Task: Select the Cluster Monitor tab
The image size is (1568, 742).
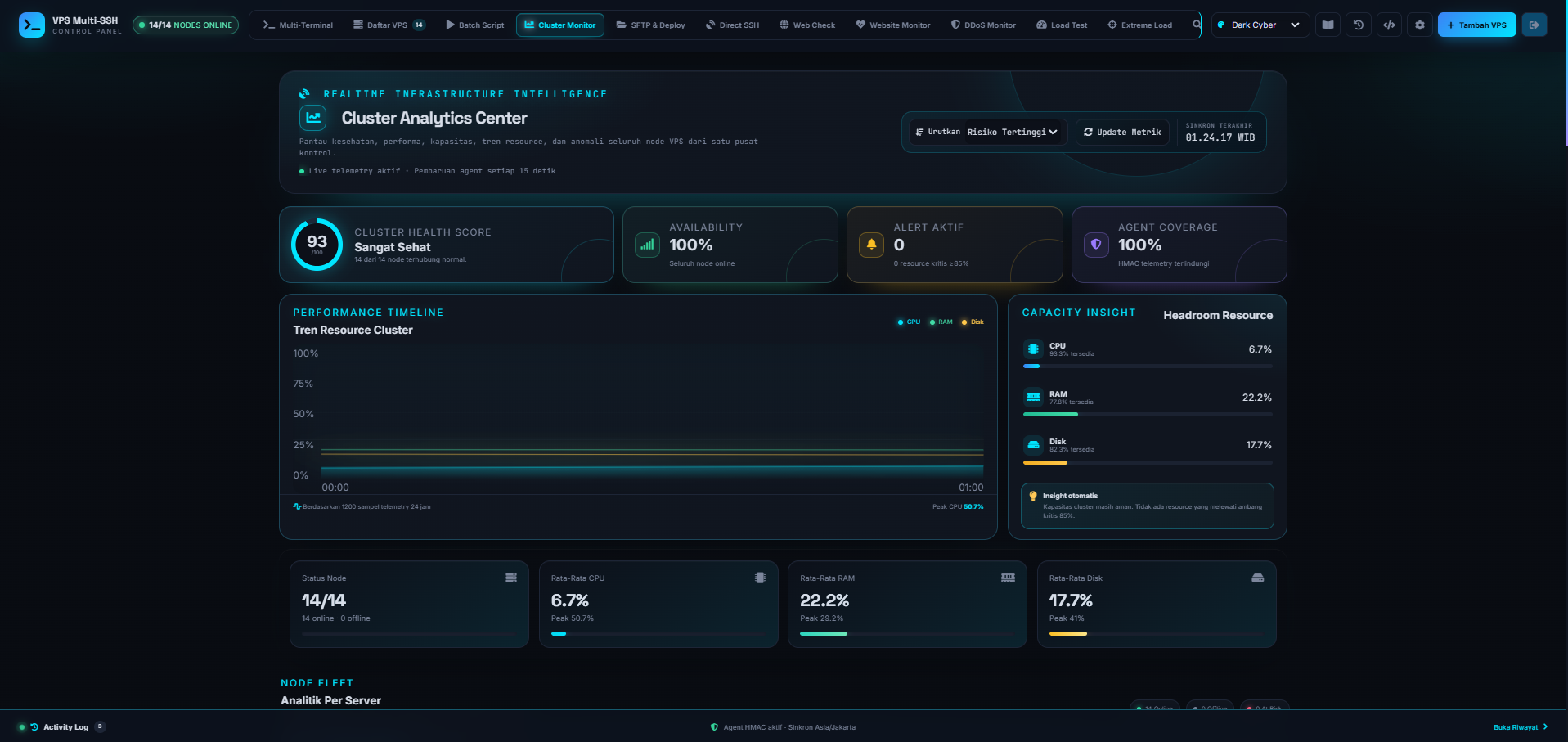Action: pyautogui.click(x=560, y=25)
